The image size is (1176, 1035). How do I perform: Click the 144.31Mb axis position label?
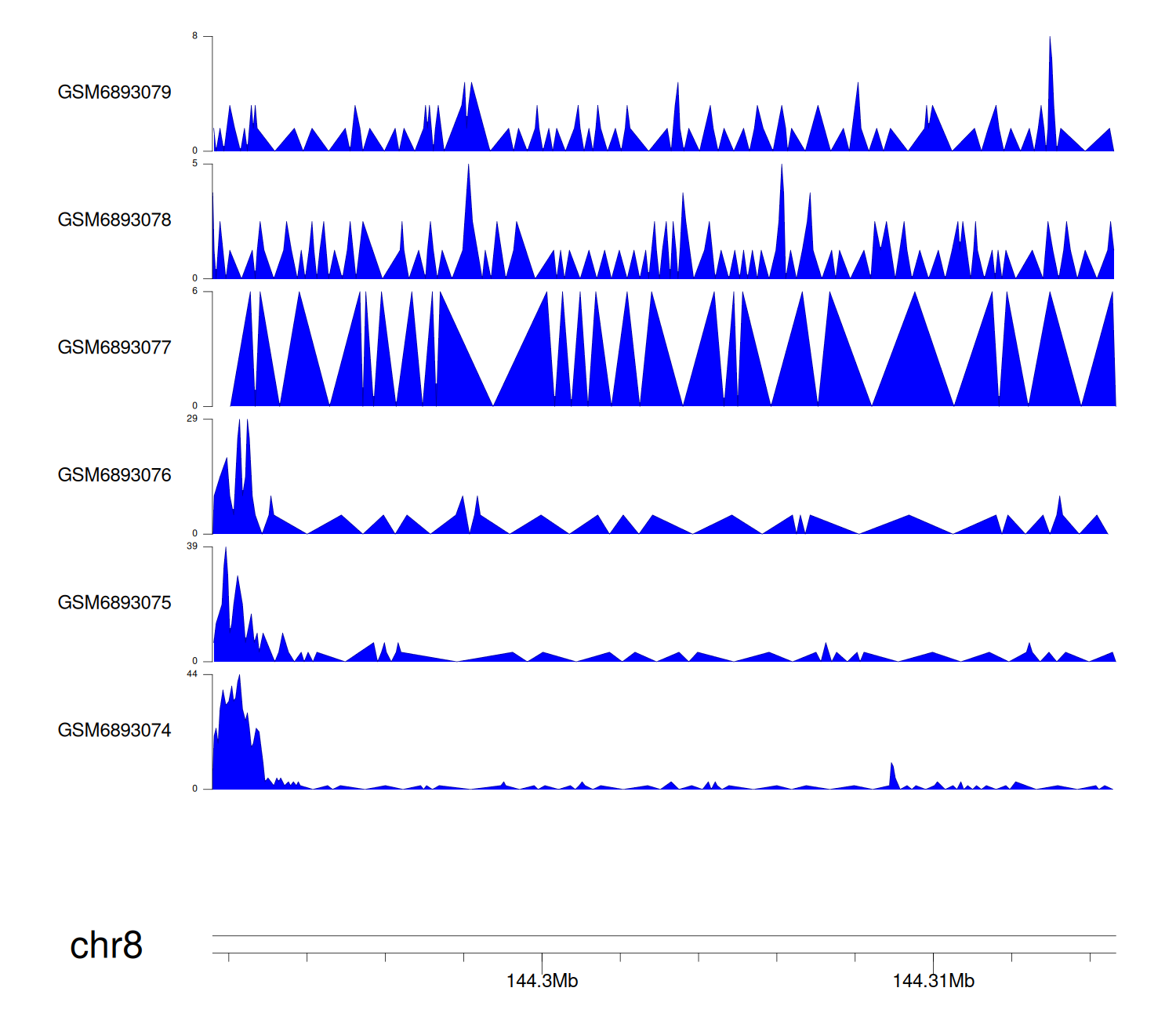(x=933, y=981)
